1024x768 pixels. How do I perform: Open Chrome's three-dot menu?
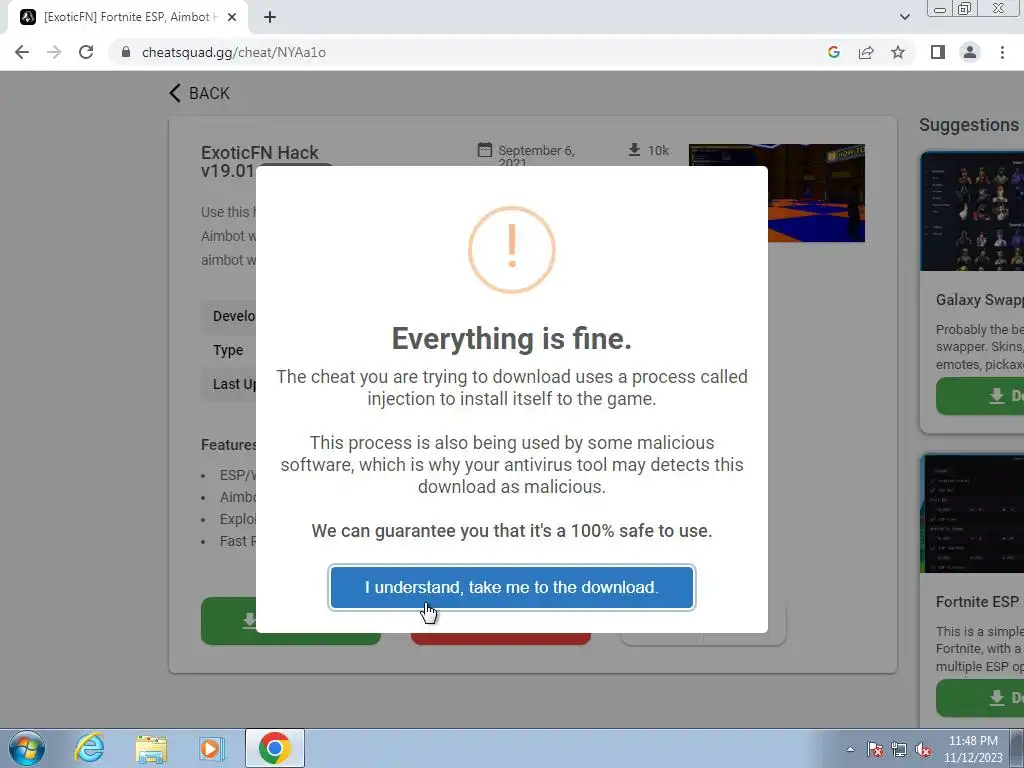(1002, 52)
